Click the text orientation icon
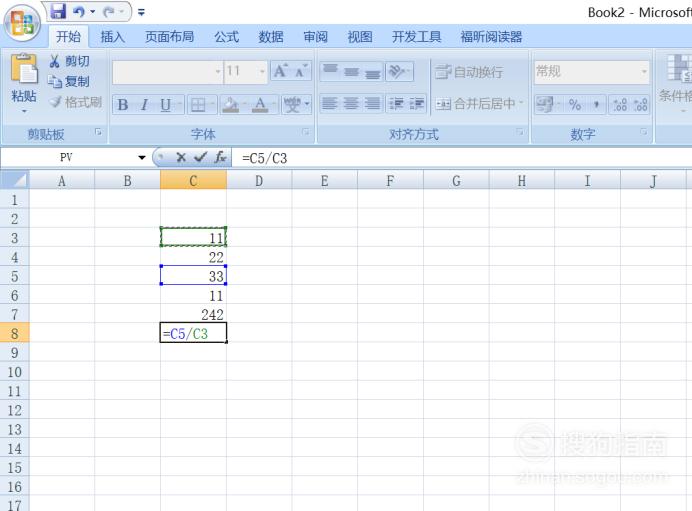The height and width of the screenshot is (511, 692). coord(397,71)
